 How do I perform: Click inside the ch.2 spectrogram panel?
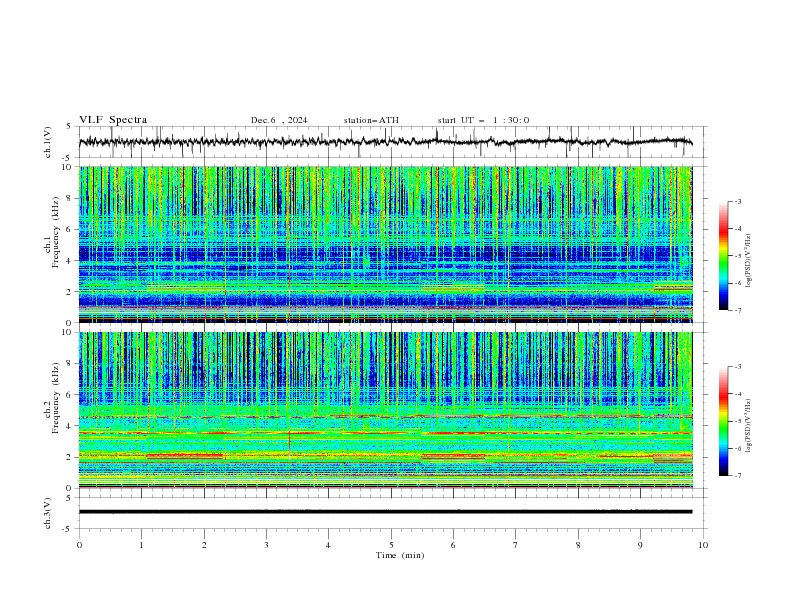[x=385, y=410]
